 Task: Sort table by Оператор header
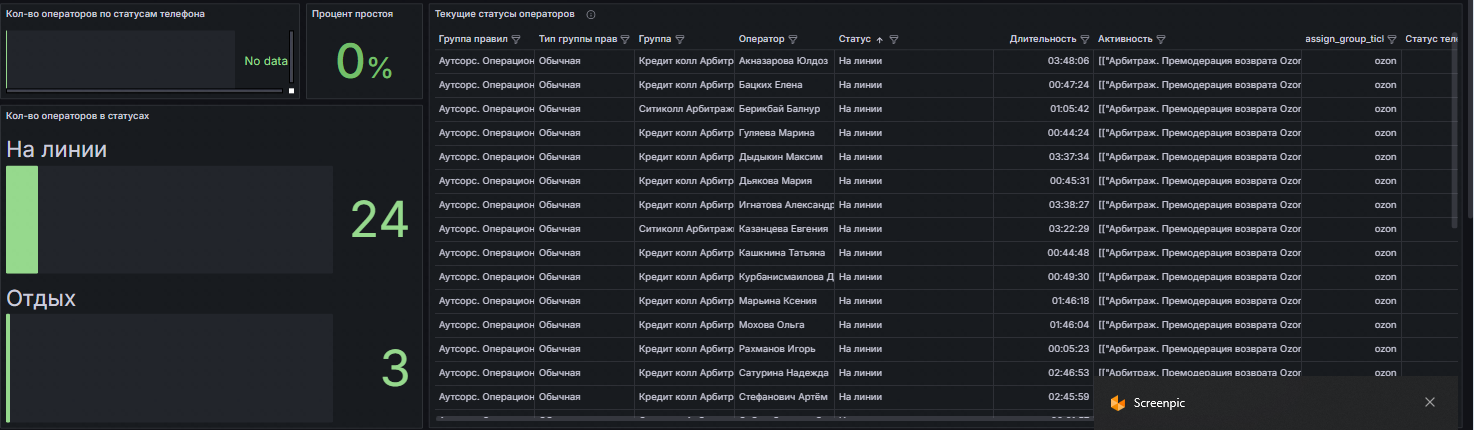(762, 39)
